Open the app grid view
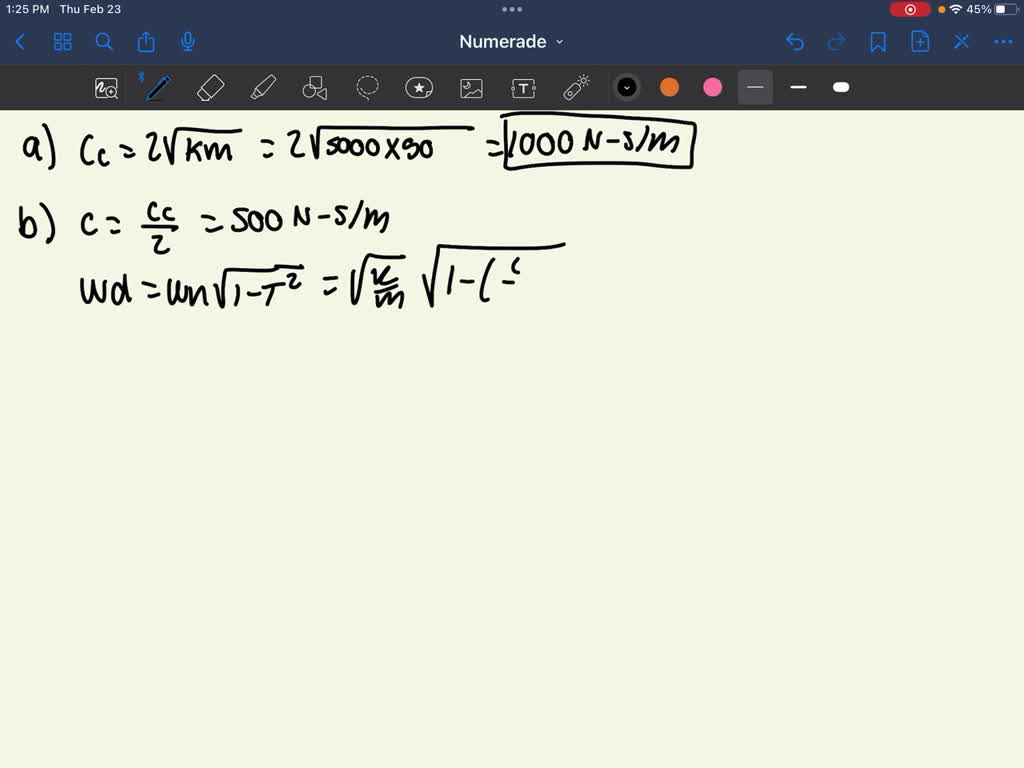Image resolution: width=1024 pixels, height=768 pixels. (x=62, y=42)
